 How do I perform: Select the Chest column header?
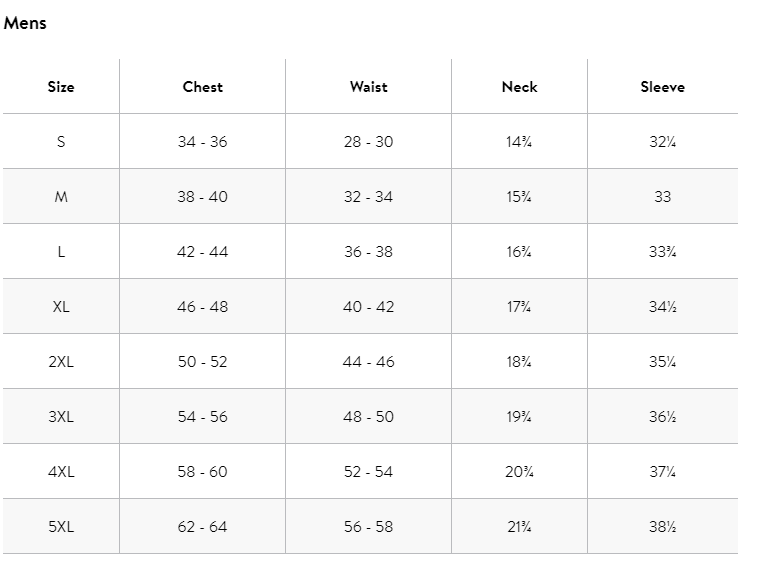tap(202, 87)
